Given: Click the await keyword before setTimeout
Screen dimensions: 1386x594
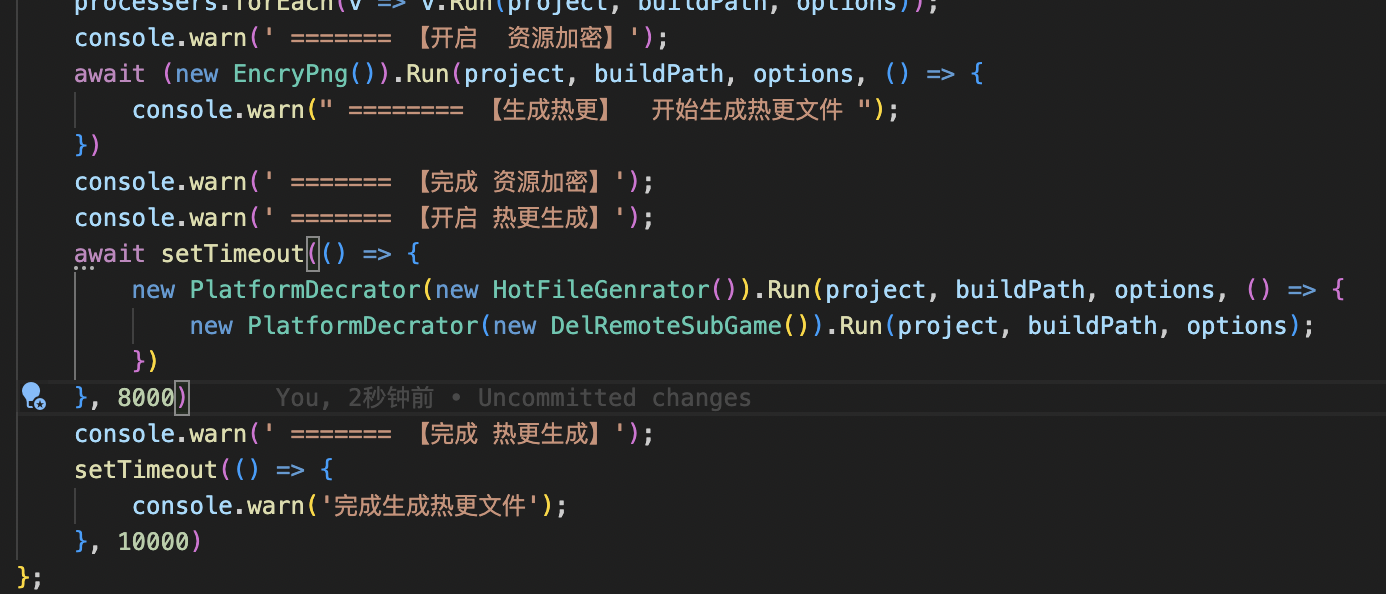Looking at the screenshot, I should pyautogui.click(x=110, y=254).
